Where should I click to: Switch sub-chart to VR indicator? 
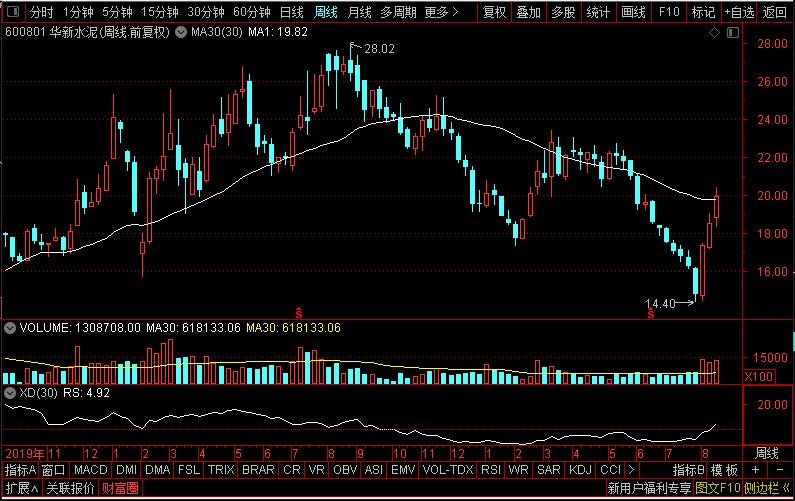tap(316, 470)
